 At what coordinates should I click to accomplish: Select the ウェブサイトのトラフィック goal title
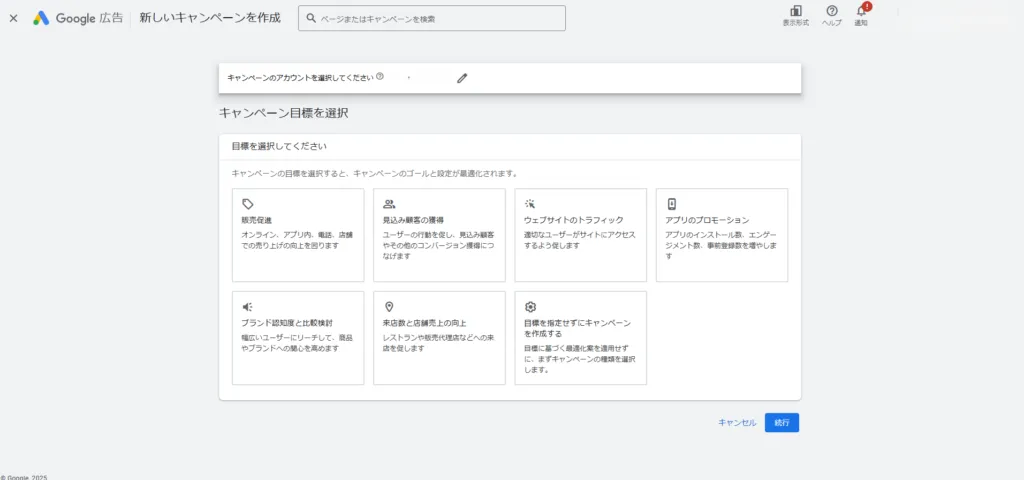click(x=574, y=220)
